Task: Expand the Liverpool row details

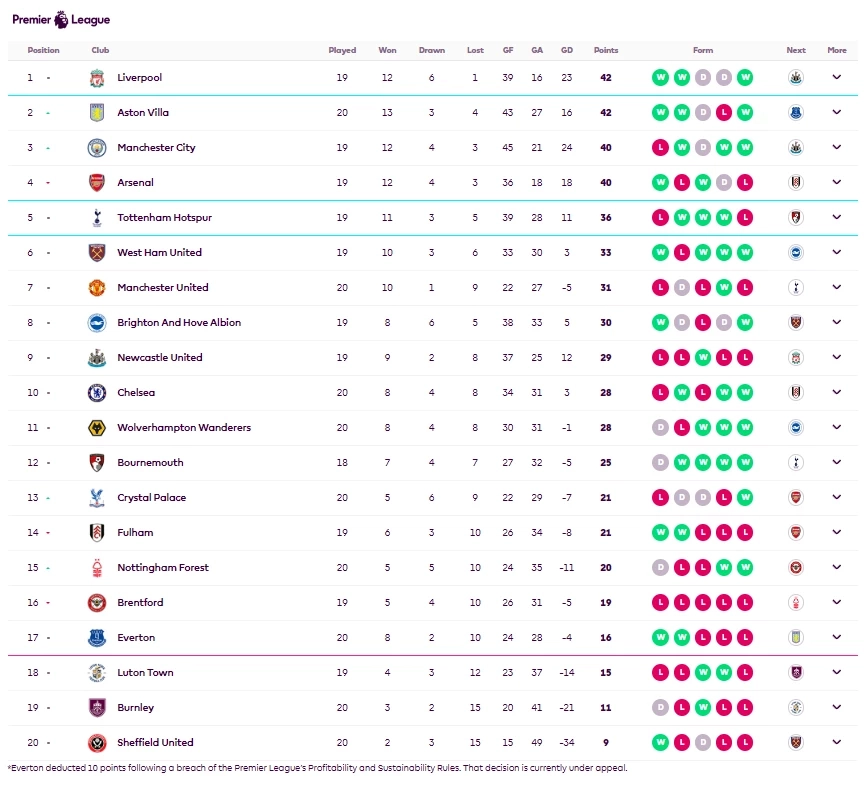Action: tap(837, 78)
